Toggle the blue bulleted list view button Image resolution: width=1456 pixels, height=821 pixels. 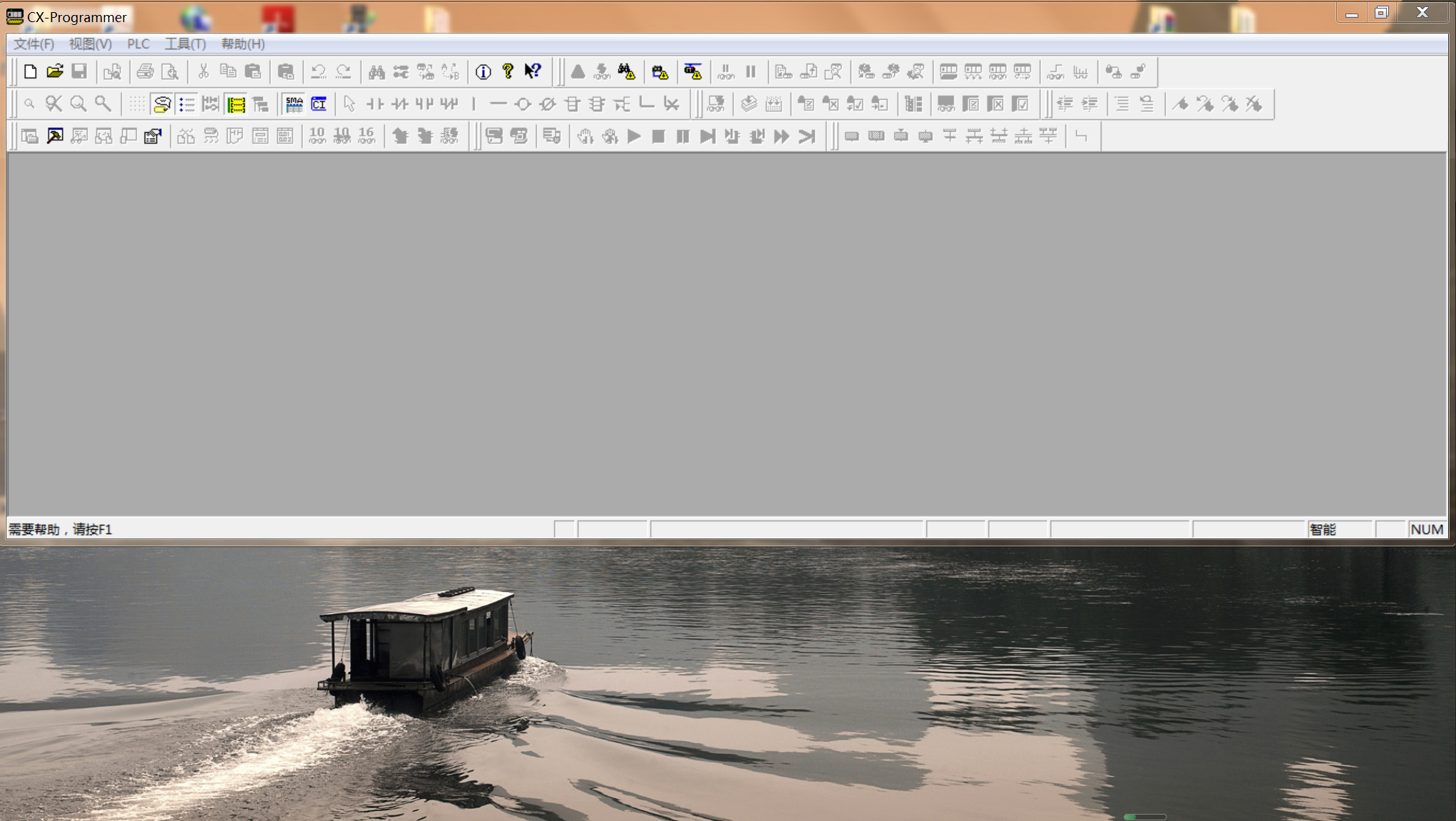click(187, 104)
